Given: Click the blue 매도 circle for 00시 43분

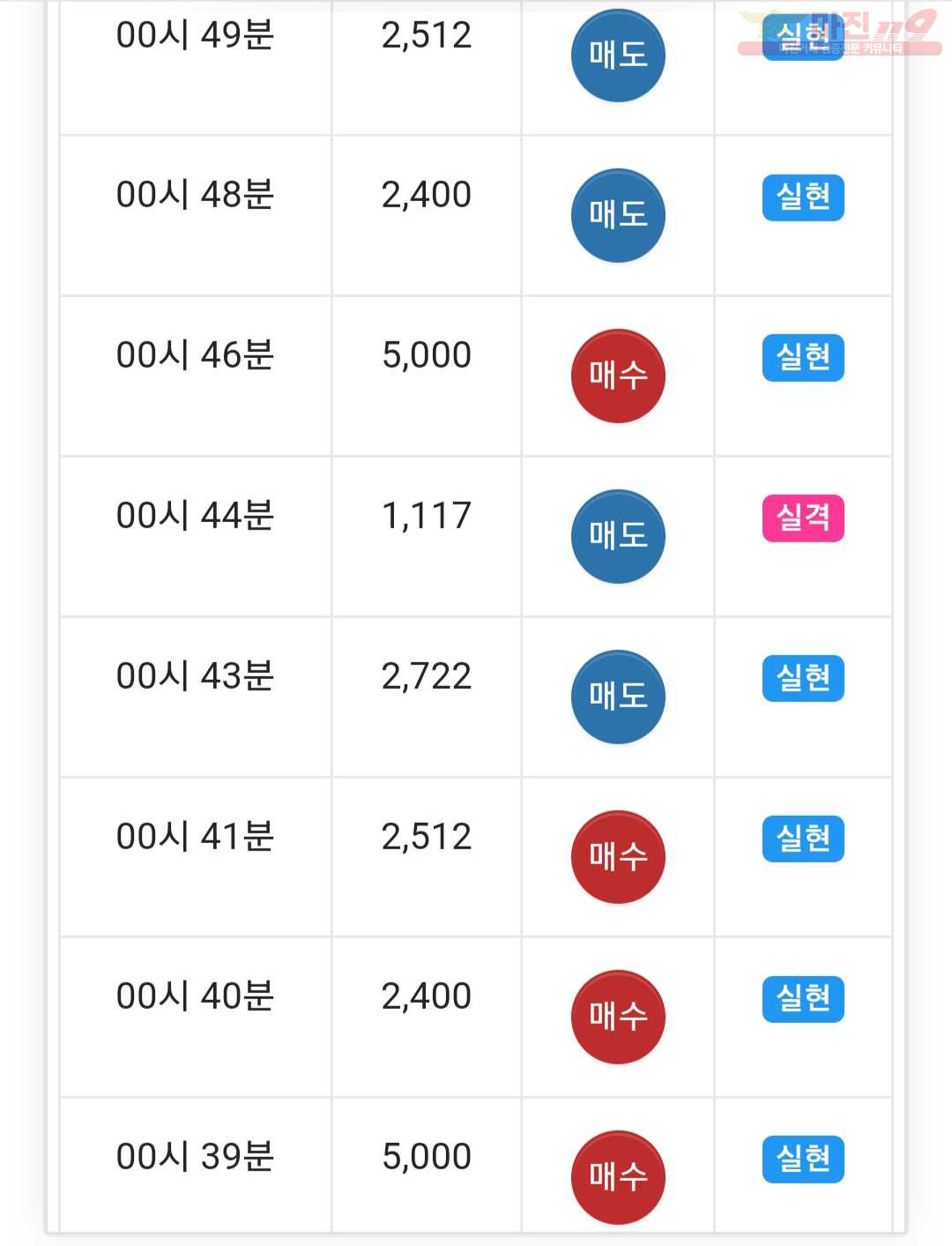Looking at the screenshot, I should click(x=618, y=697).
